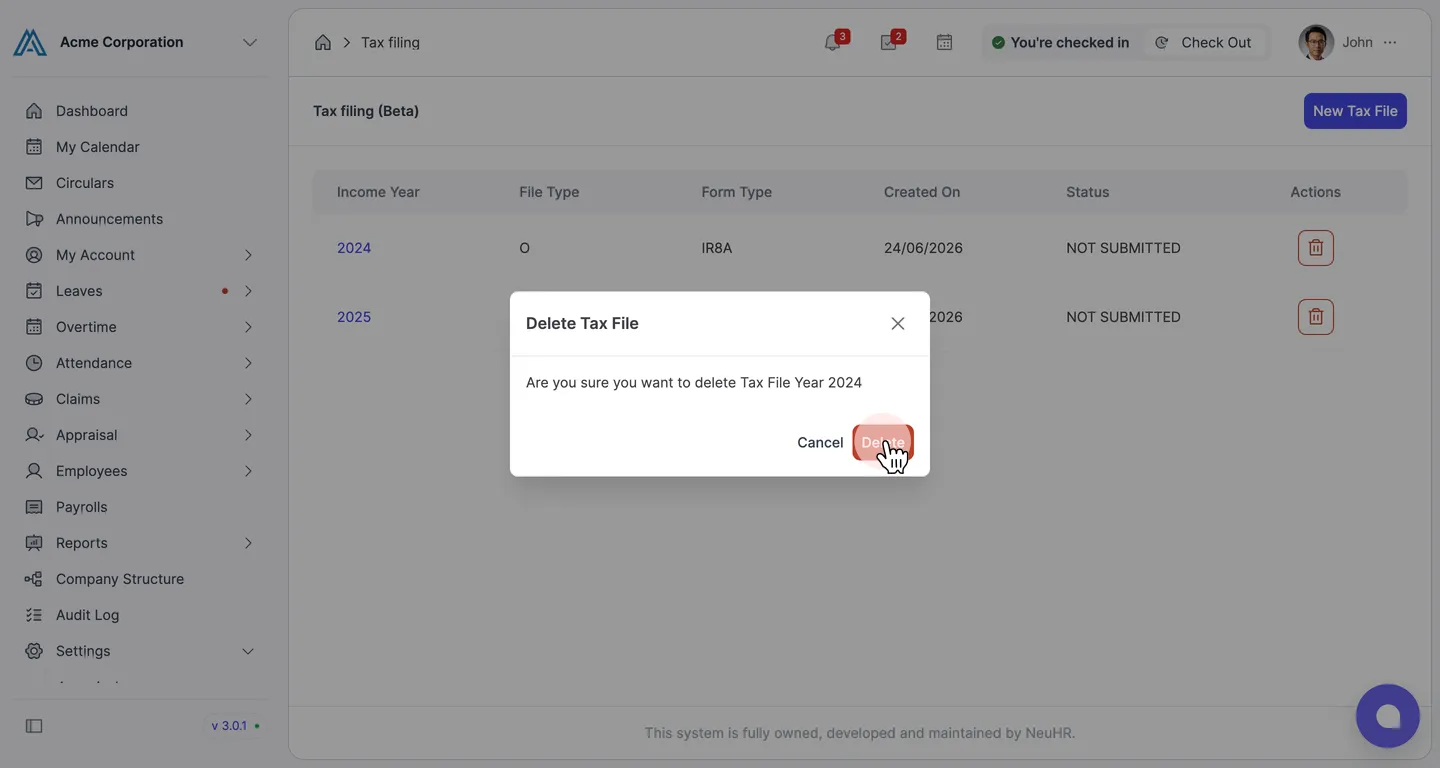Click the Payrolls icon in sidebar

(x=34, y=507)
